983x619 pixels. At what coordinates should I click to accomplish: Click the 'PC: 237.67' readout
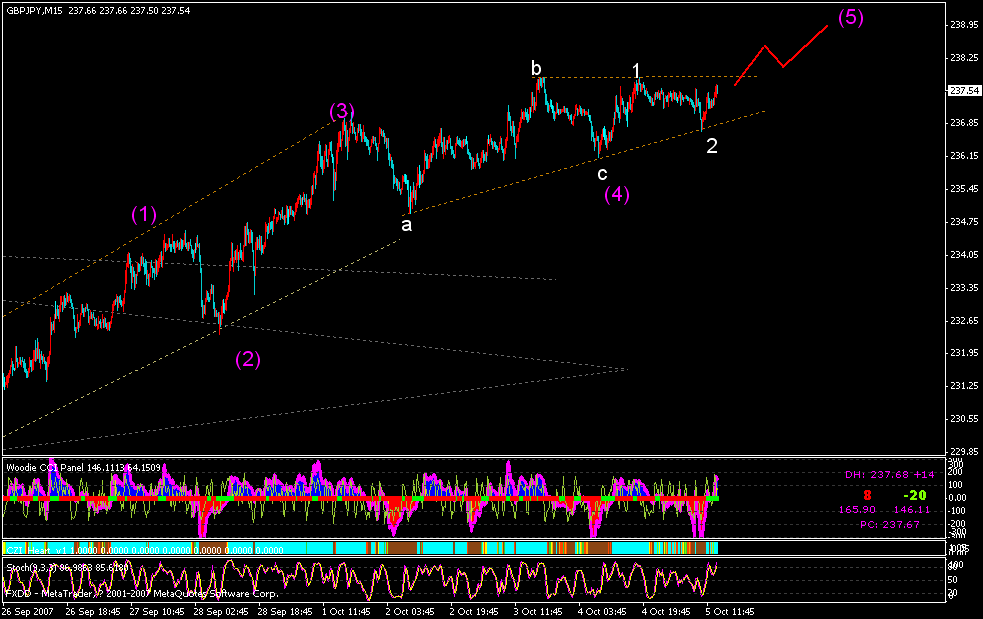coord(890,524)
